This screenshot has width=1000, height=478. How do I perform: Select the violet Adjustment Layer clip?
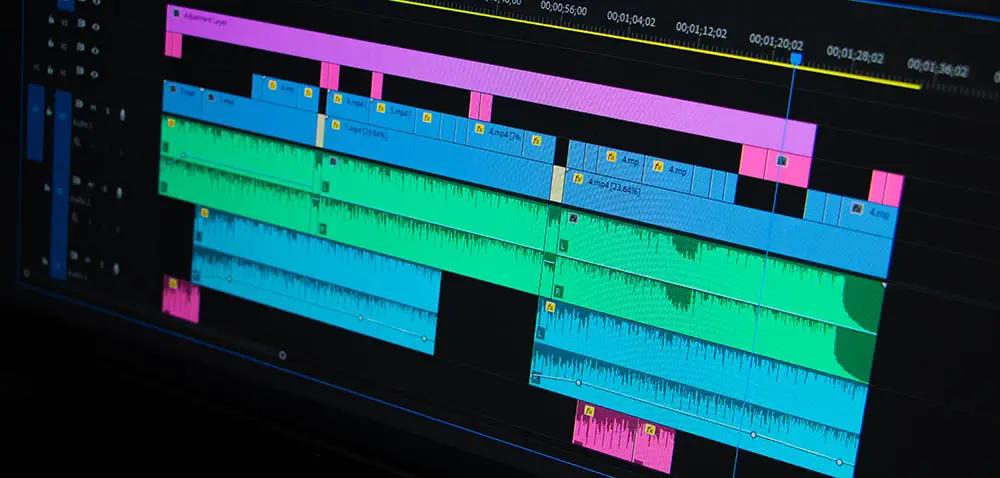pos(491,78)
